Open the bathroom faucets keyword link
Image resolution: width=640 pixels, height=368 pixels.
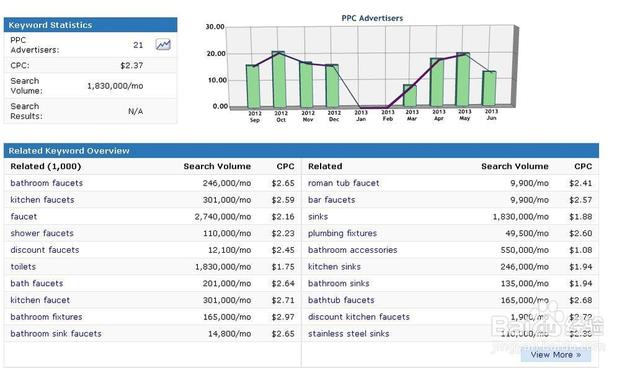tap(47, 183)
